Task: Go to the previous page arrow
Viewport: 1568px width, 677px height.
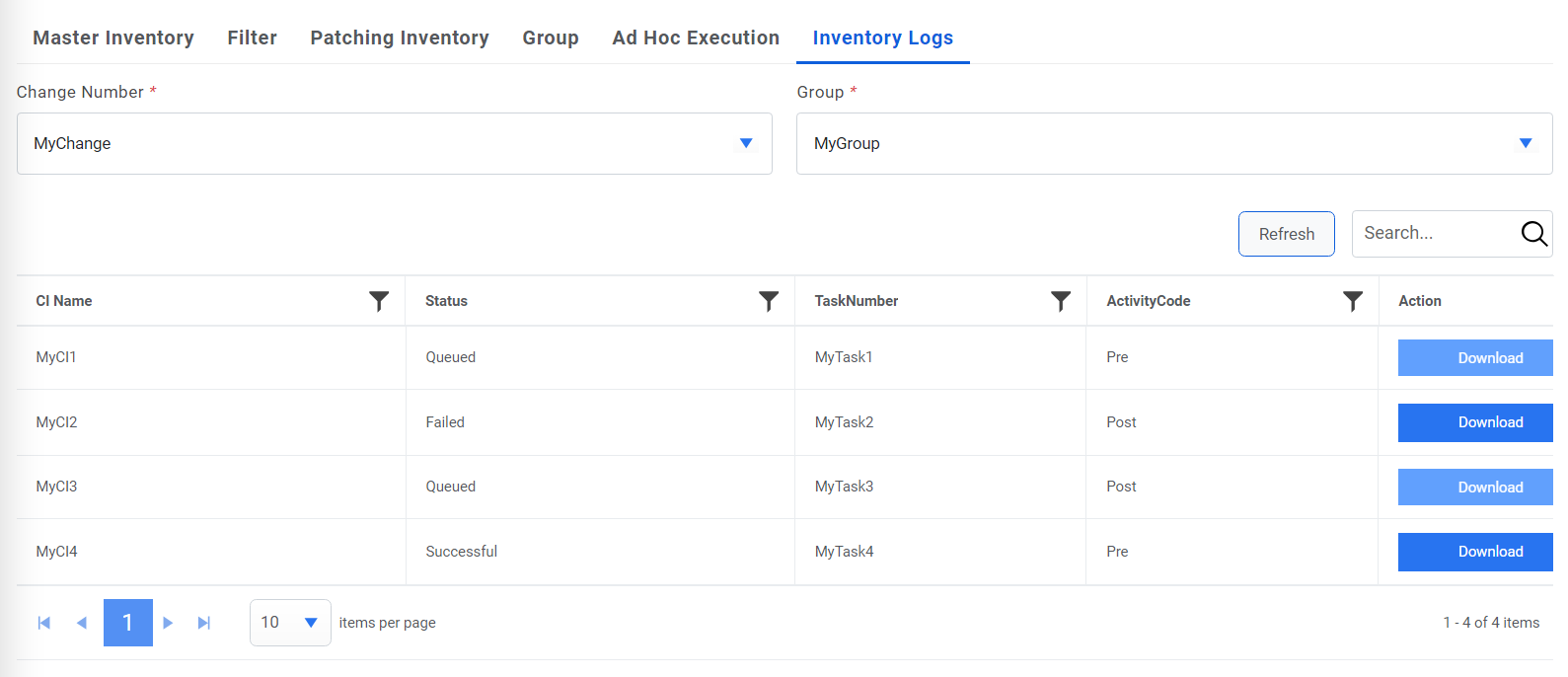Action: point(82,623)
